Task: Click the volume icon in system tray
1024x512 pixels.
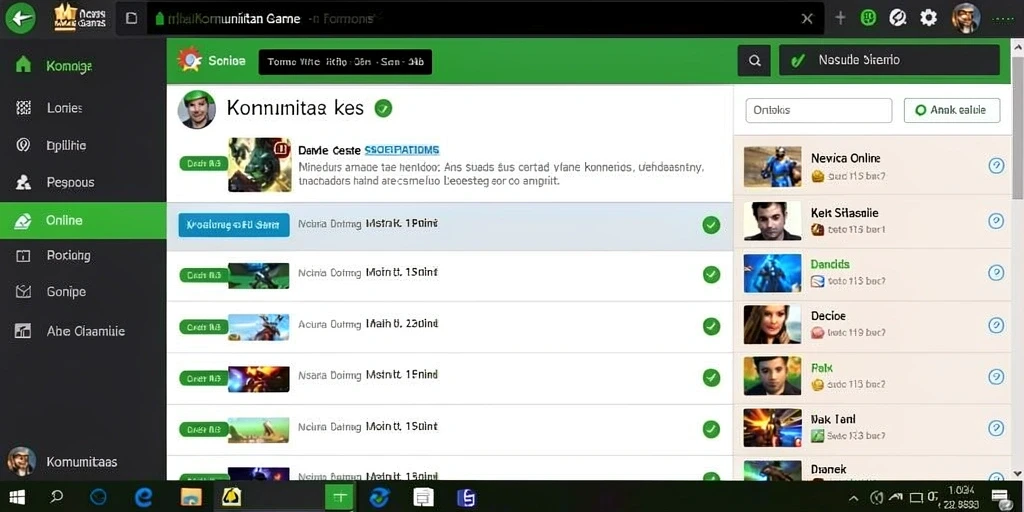Action: coord(877,499)
